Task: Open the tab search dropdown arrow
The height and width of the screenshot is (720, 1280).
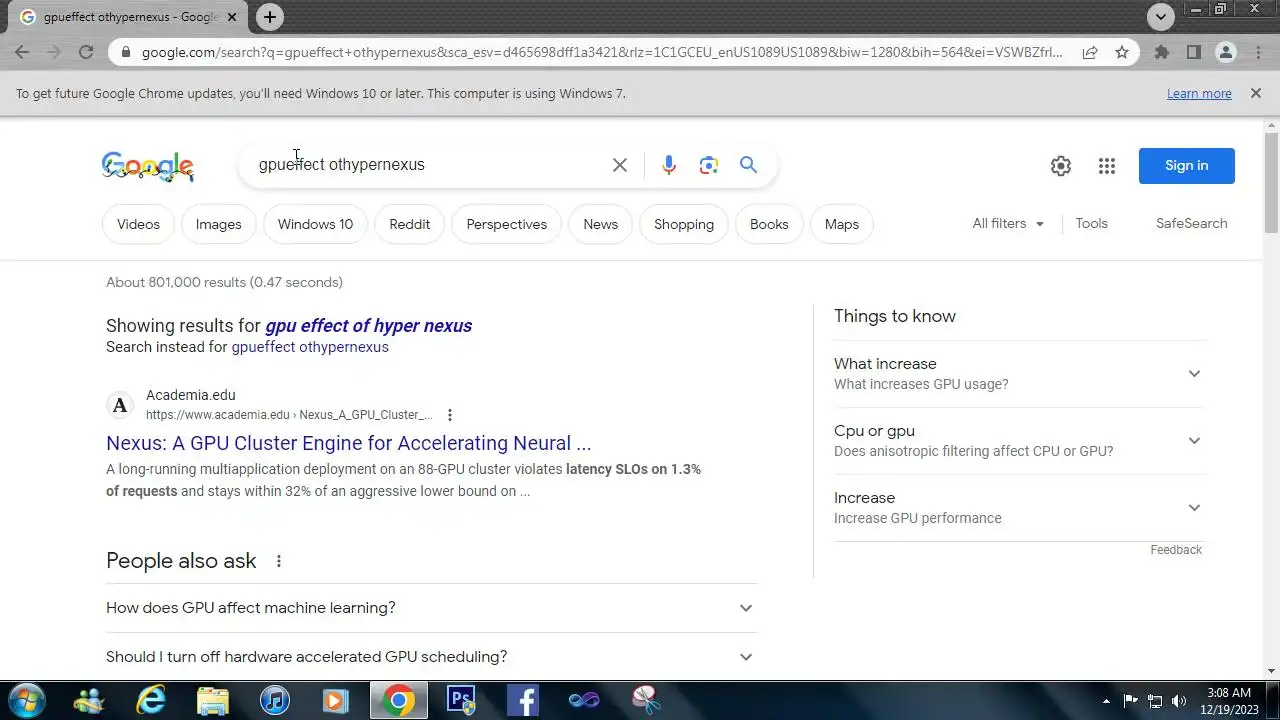Action: 1160,17
